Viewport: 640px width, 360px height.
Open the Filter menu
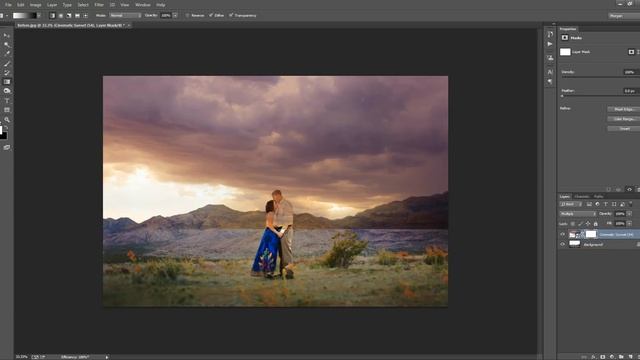point(99,5)
